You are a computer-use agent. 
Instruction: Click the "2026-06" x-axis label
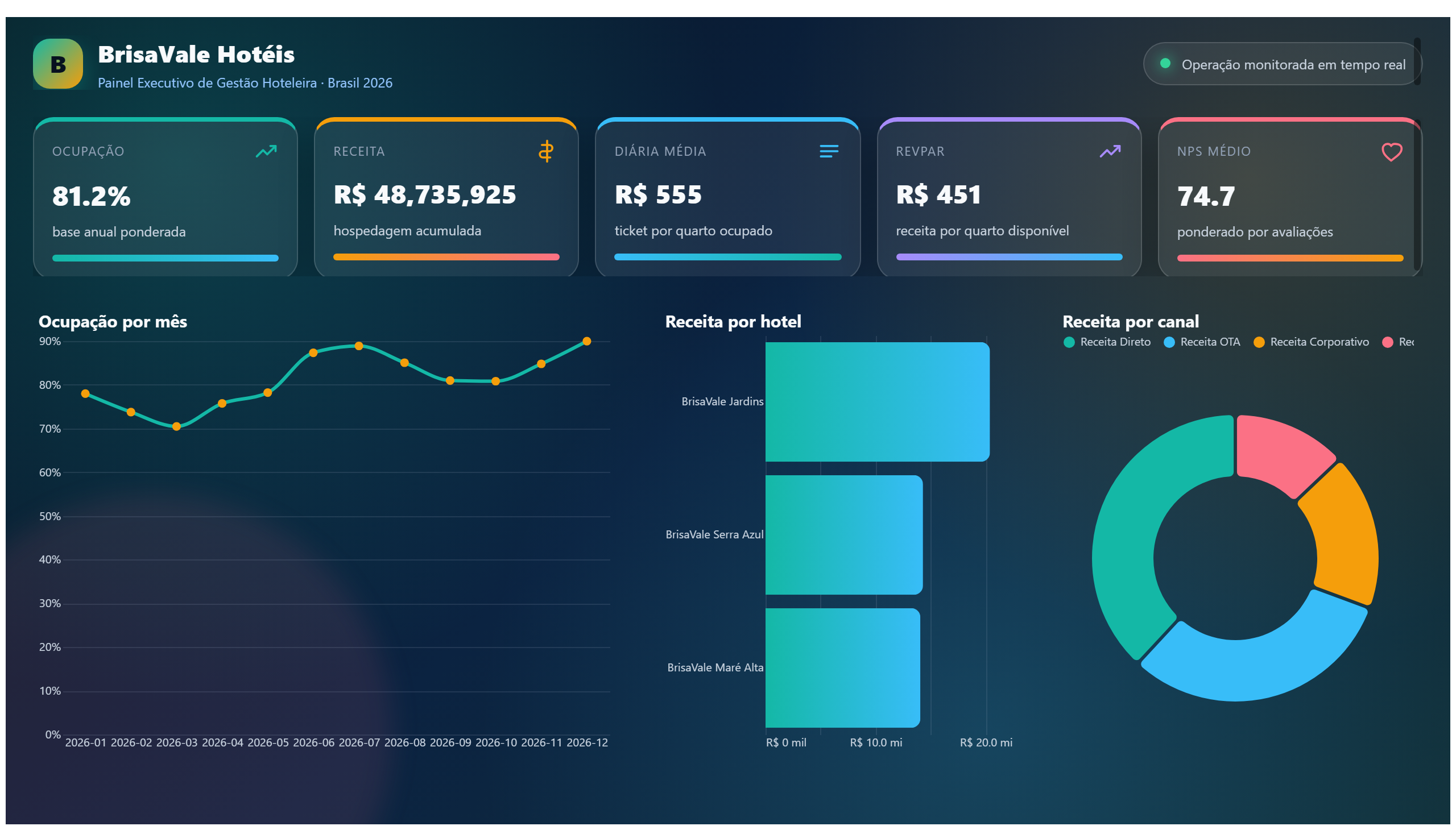click(x=314, y=743)
